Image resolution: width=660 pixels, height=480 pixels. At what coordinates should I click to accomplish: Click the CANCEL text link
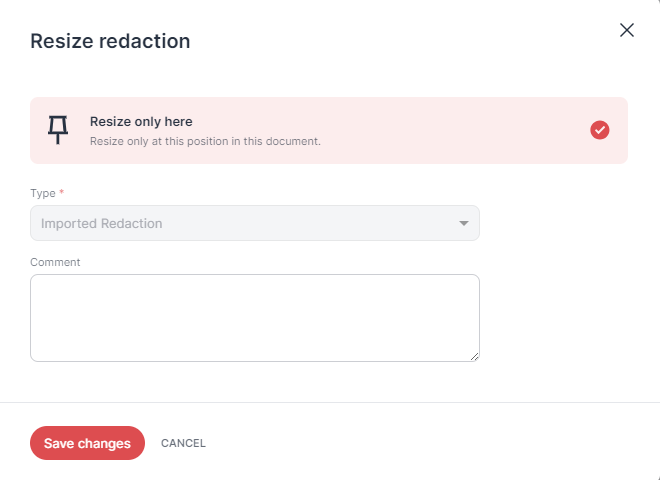point(183,443)
